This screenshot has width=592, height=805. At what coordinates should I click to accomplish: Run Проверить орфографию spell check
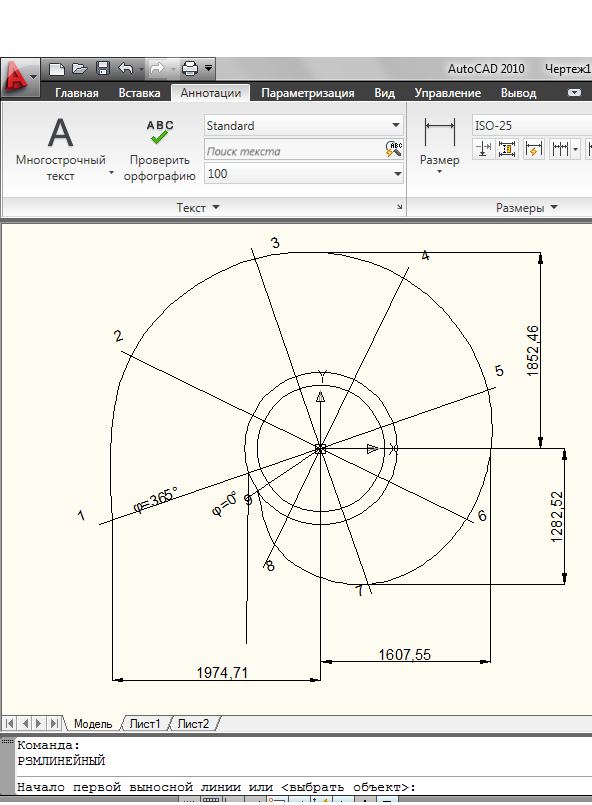click(159, 149)
